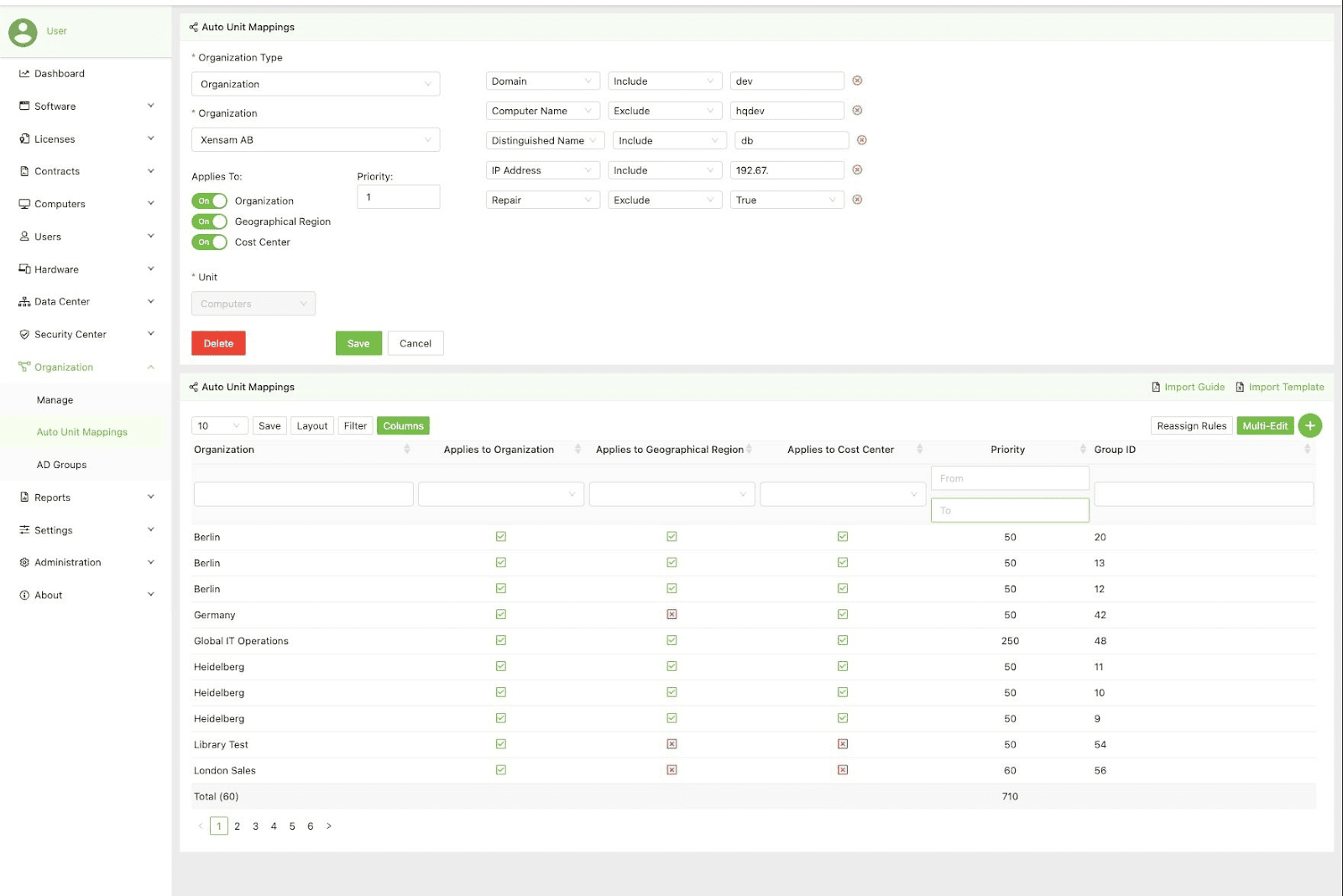
Task: Click the Columns button
Action: [403, 426]
